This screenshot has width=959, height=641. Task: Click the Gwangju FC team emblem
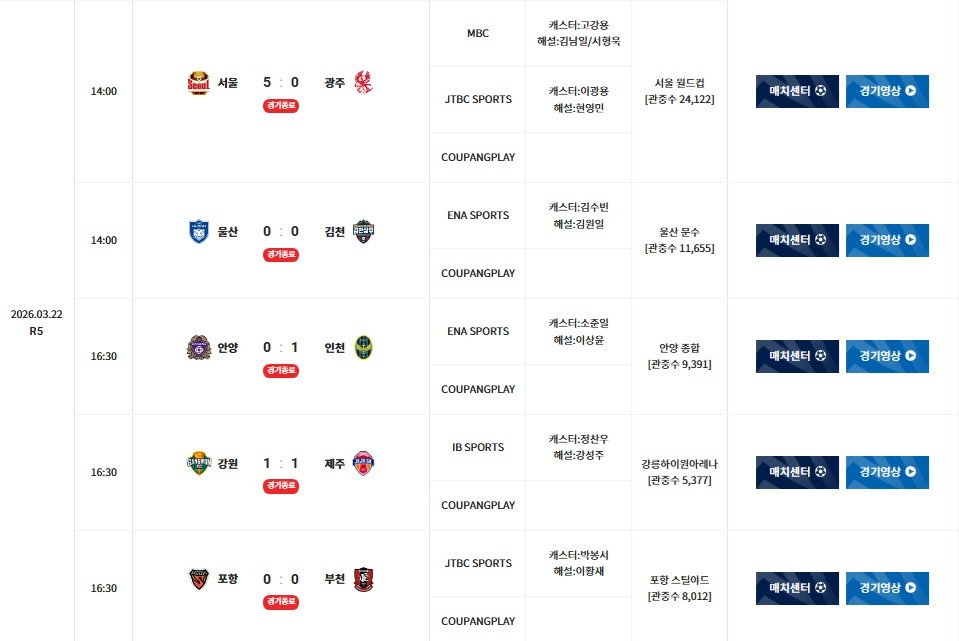(x=363, y=83)
